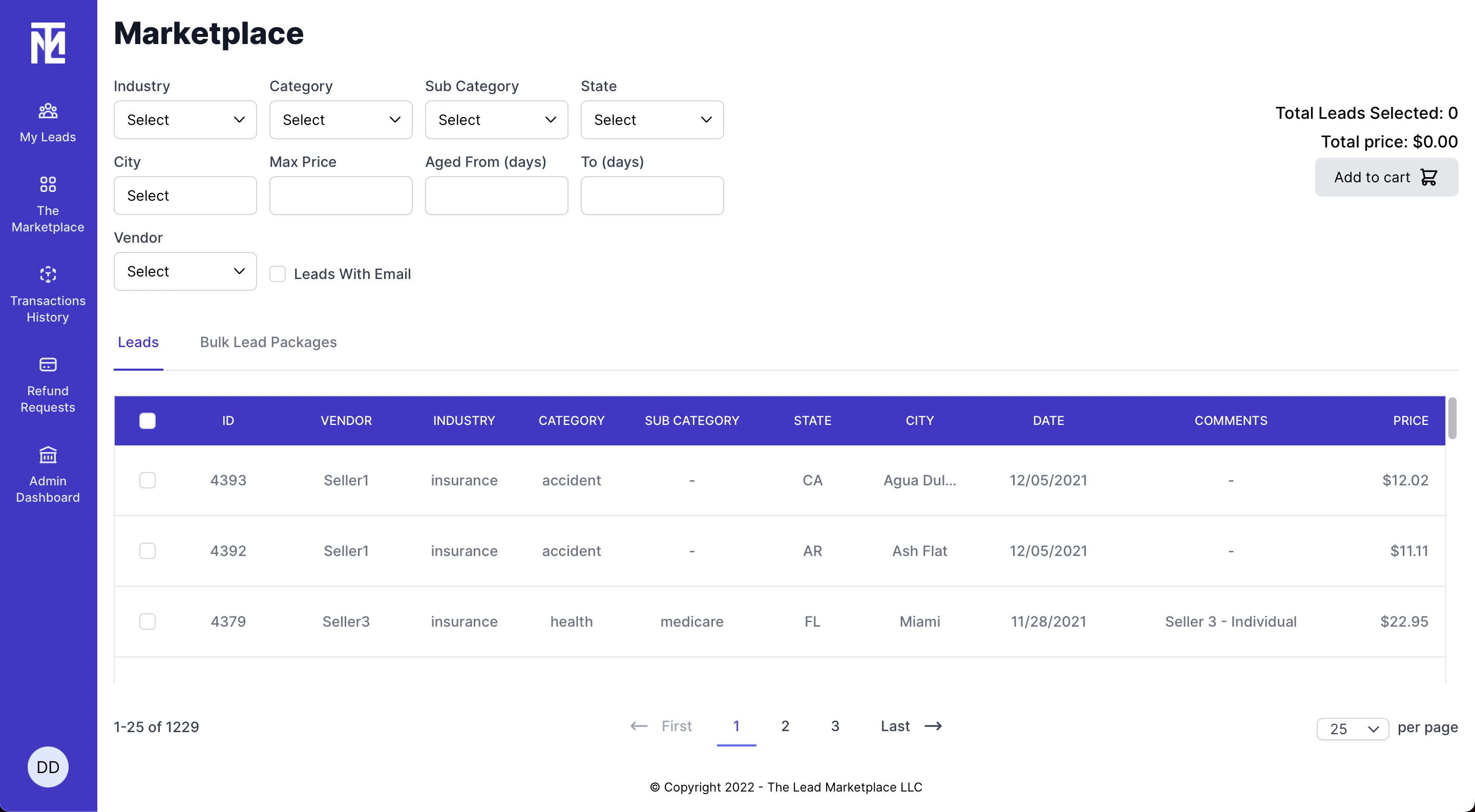Switch to Bulk Lead Packages tab
This screenshot has height=812, width=1475.
[x=268, y=342]
